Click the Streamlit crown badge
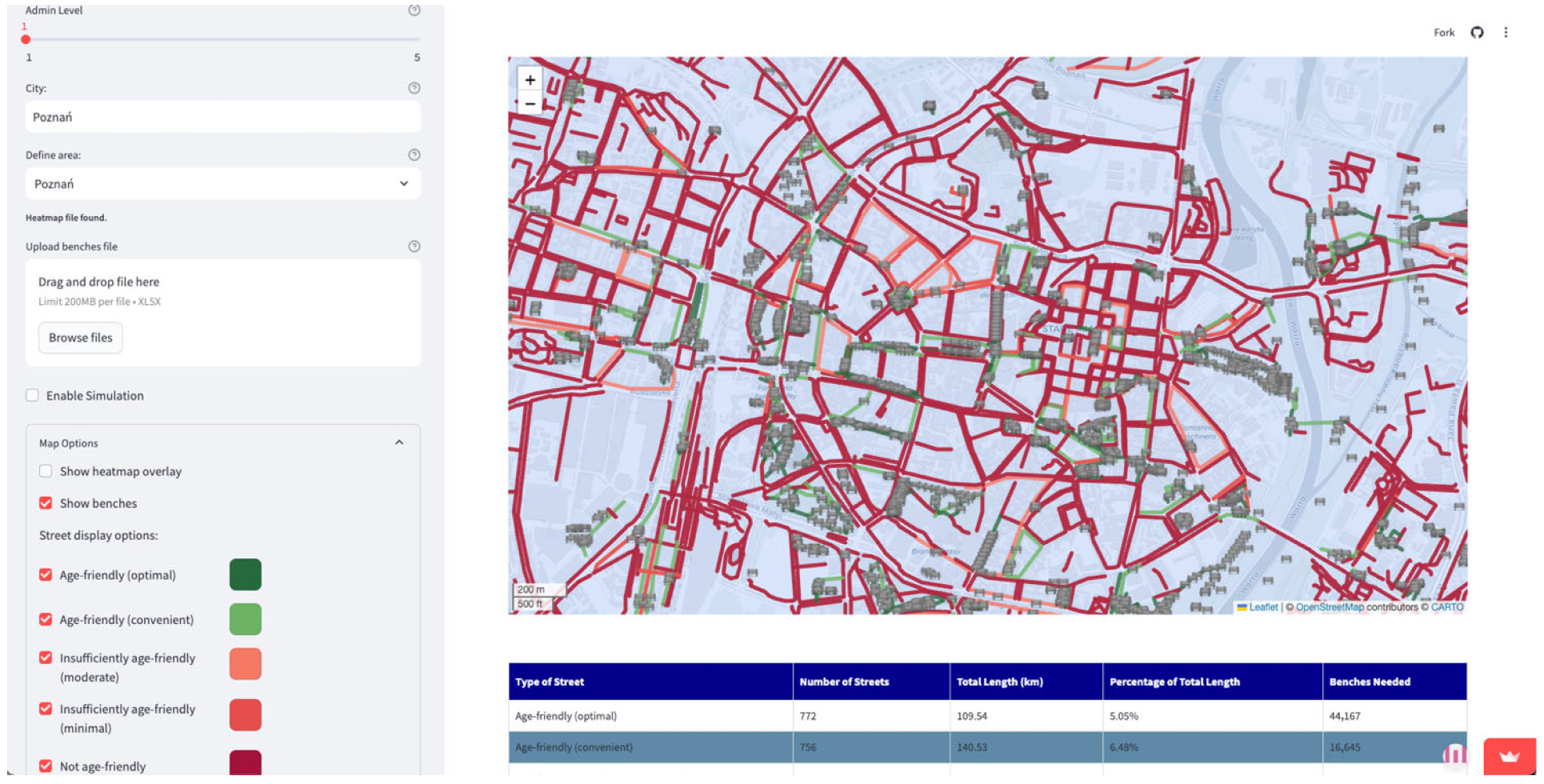 (1509, 756)
